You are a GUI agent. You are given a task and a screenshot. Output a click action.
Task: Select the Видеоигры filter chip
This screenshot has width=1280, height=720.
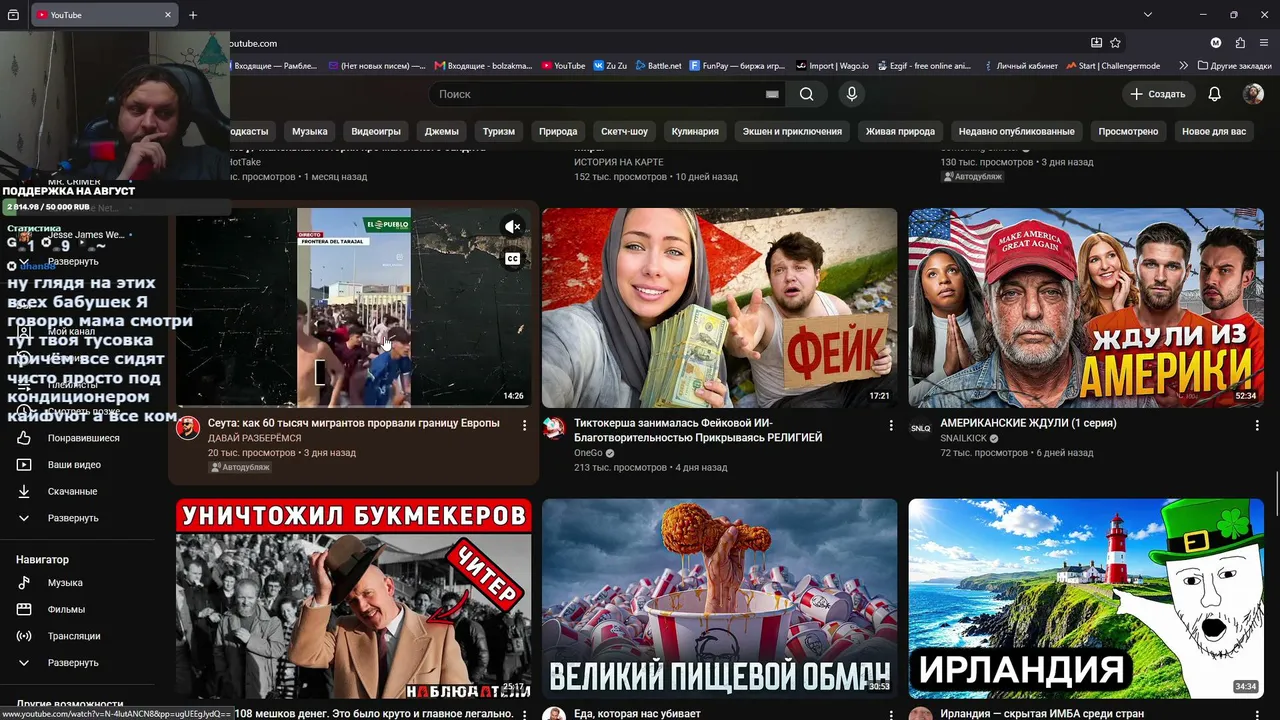[376, 131]
